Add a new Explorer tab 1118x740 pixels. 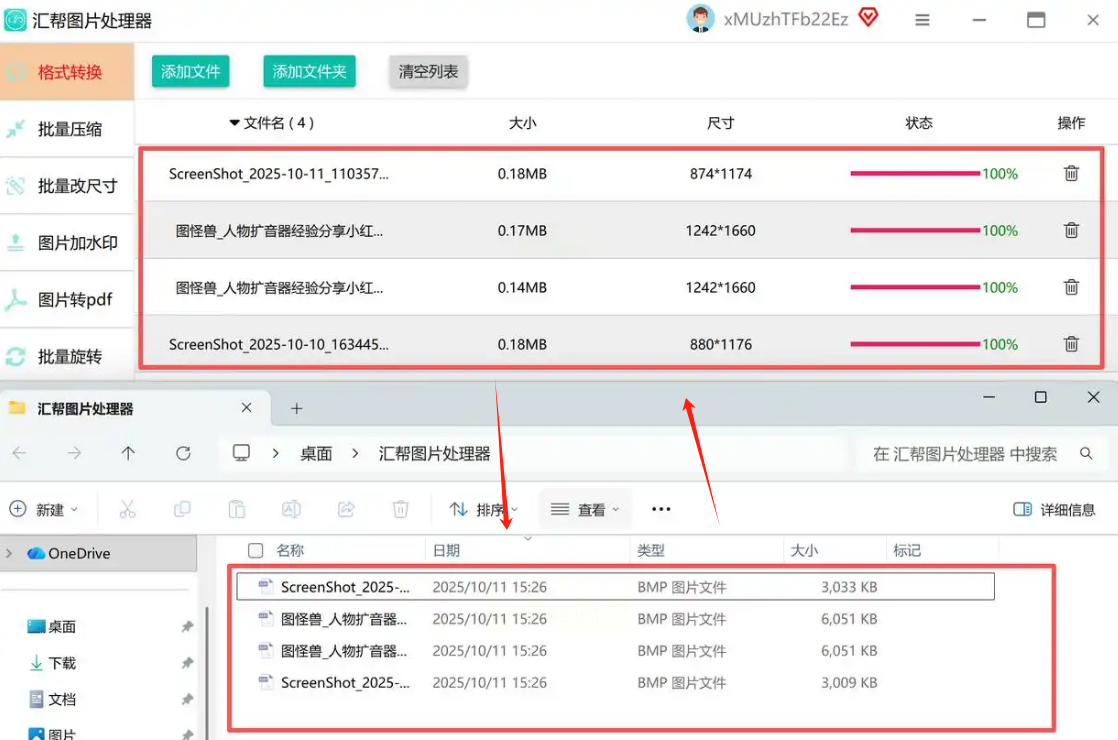click(x=297, y=408)
